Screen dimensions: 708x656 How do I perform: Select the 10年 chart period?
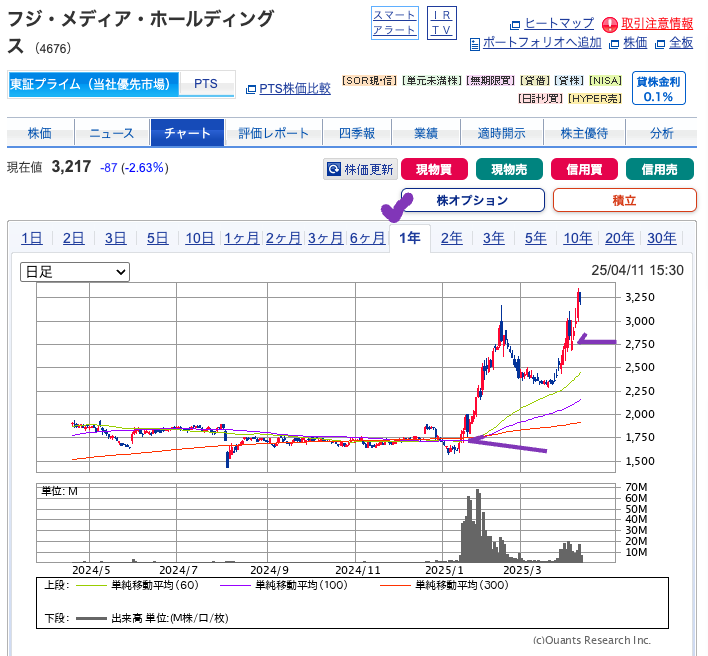pos(578,238)
